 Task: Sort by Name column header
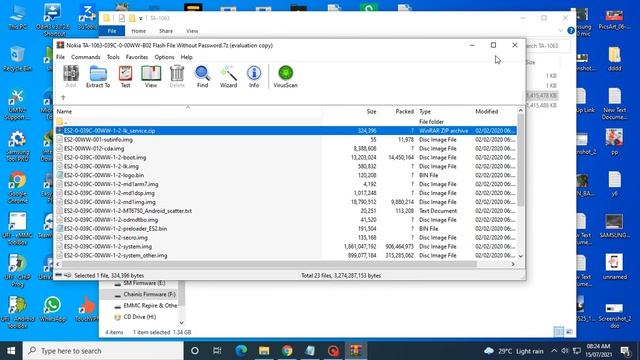pyautogui.click(x=188, y=111)
